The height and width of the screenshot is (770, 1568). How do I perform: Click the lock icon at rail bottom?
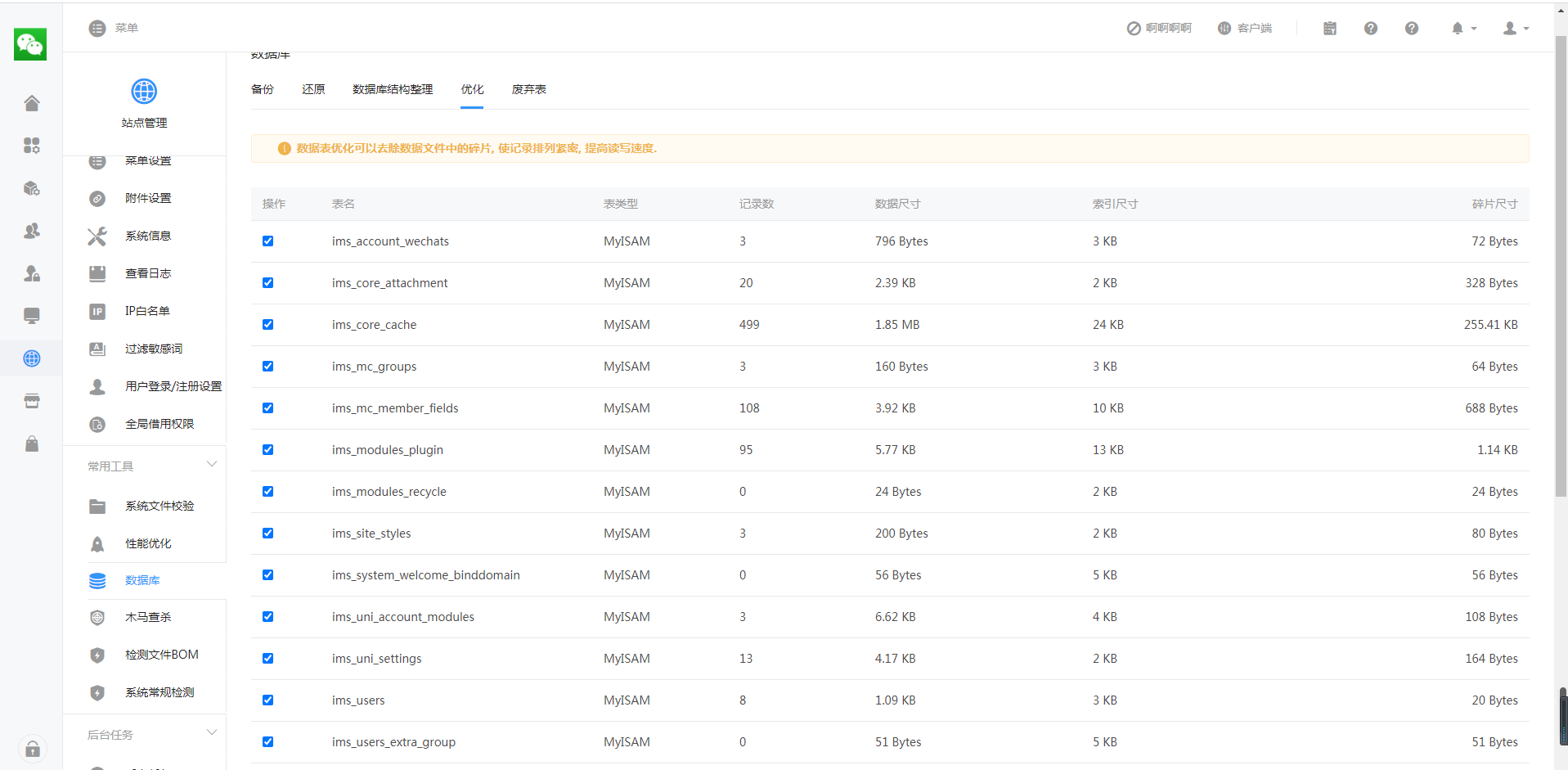pos(33,749)
